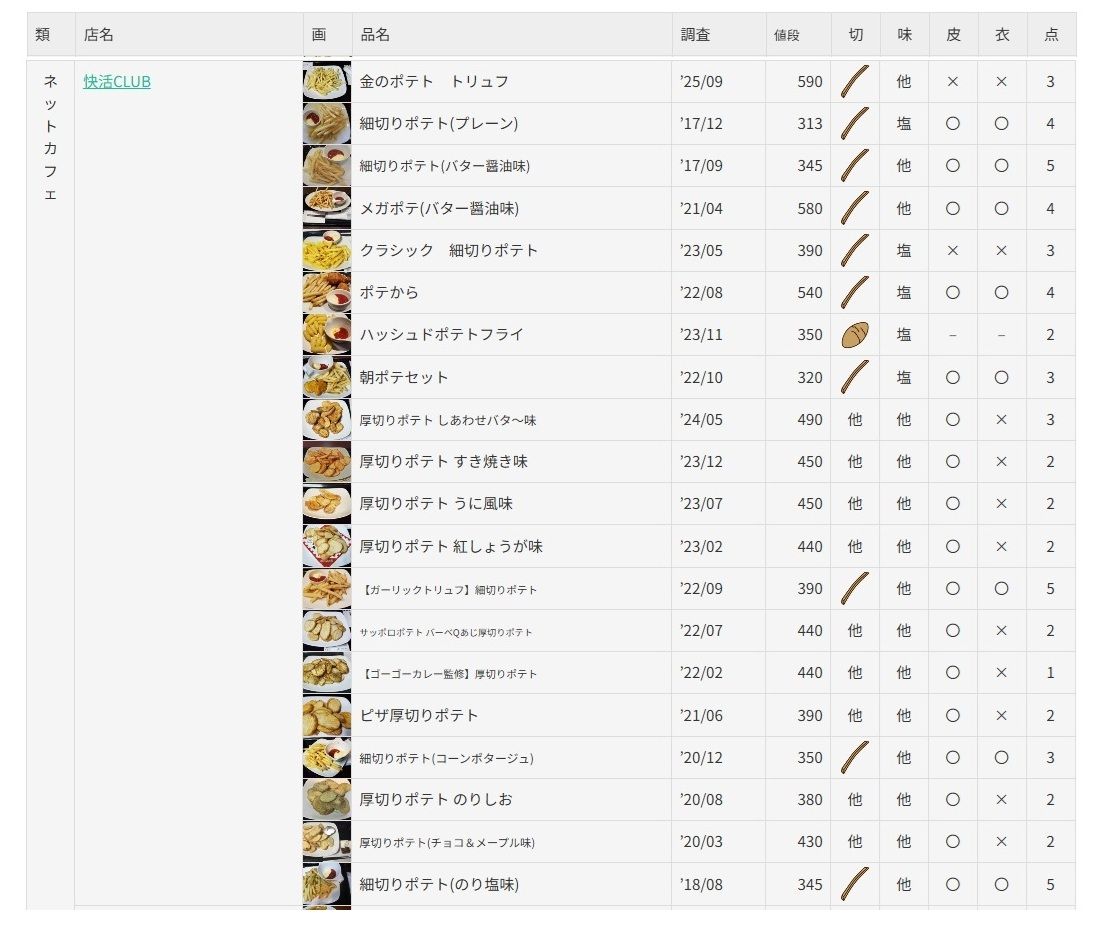Click the fry icon for クラシック 細切りポテト
This screenshot has height=928, width=1104.
click(854, 251)
